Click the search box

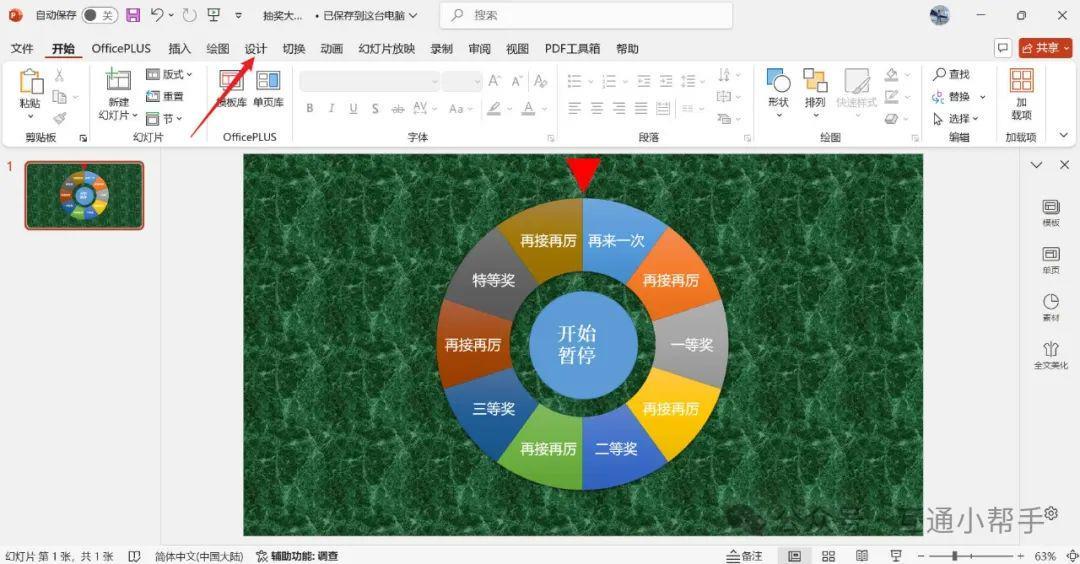[586, 15]
